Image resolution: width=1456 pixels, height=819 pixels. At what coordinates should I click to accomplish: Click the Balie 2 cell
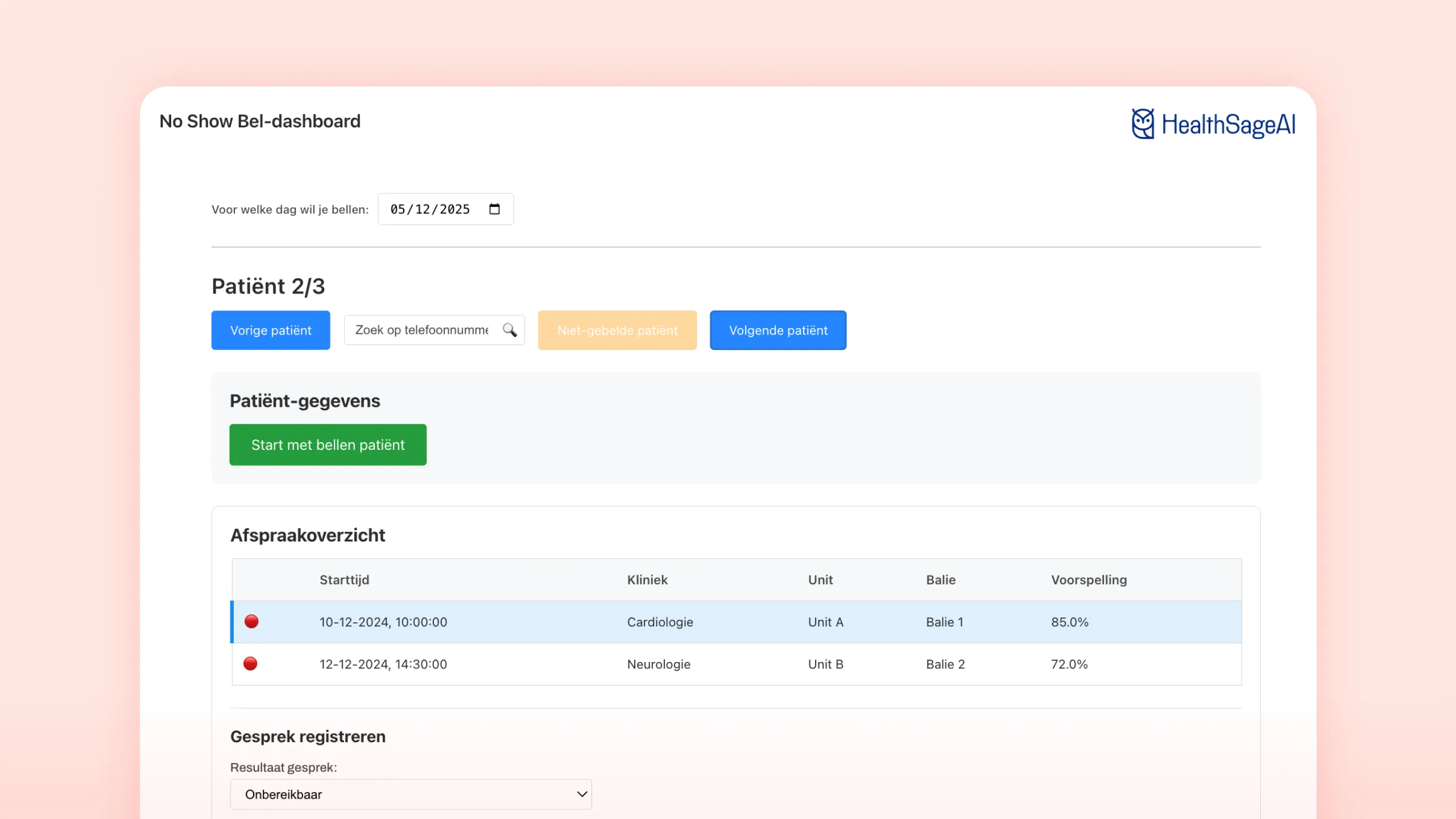click(945, 664)
